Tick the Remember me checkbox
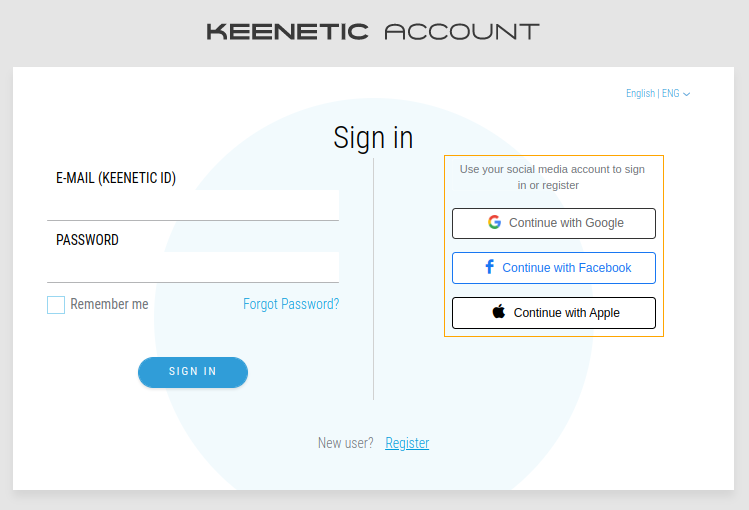 (x=56, y=305)
